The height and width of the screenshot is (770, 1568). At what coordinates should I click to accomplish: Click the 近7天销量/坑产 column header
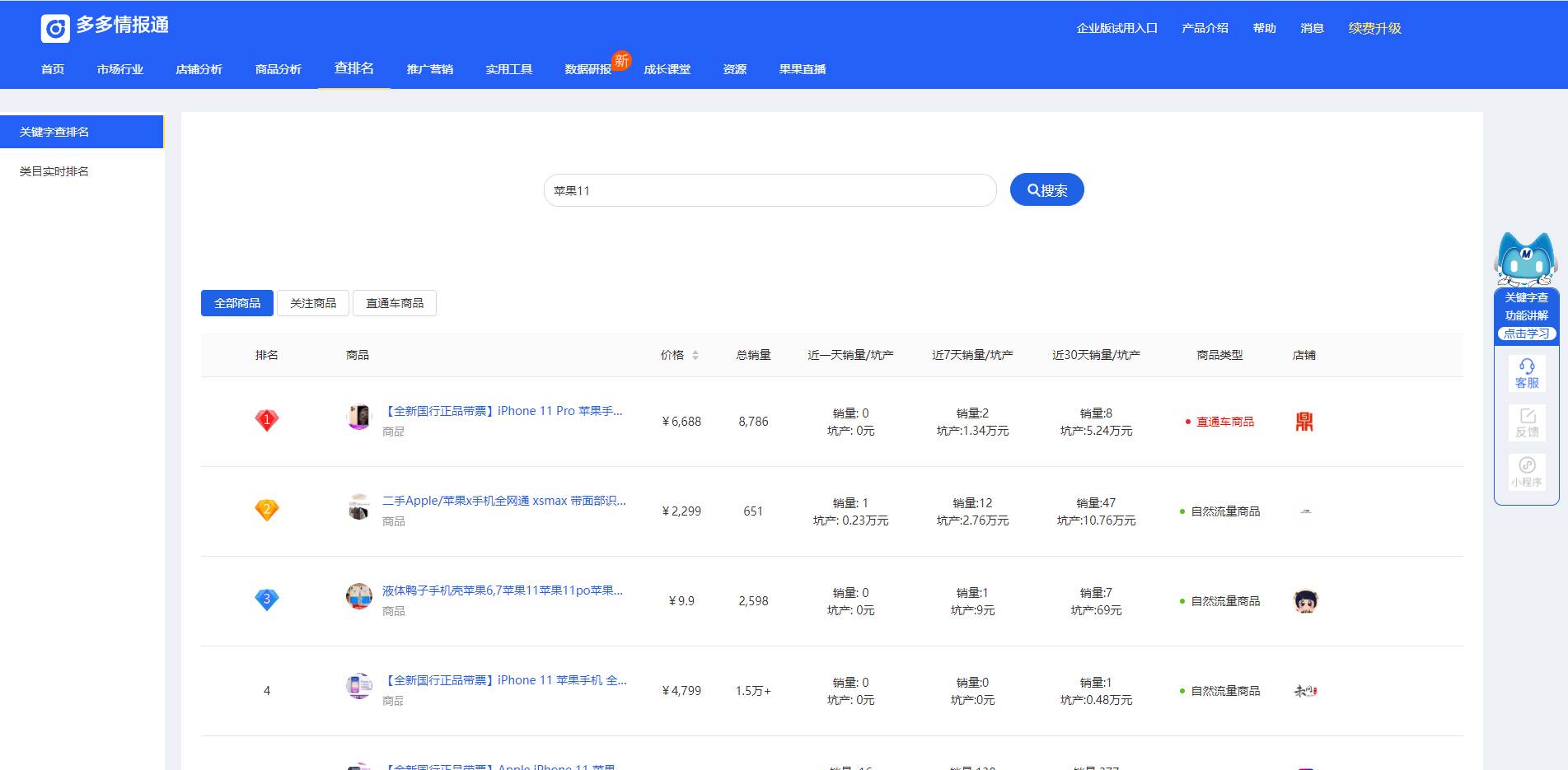click(973, 355)
